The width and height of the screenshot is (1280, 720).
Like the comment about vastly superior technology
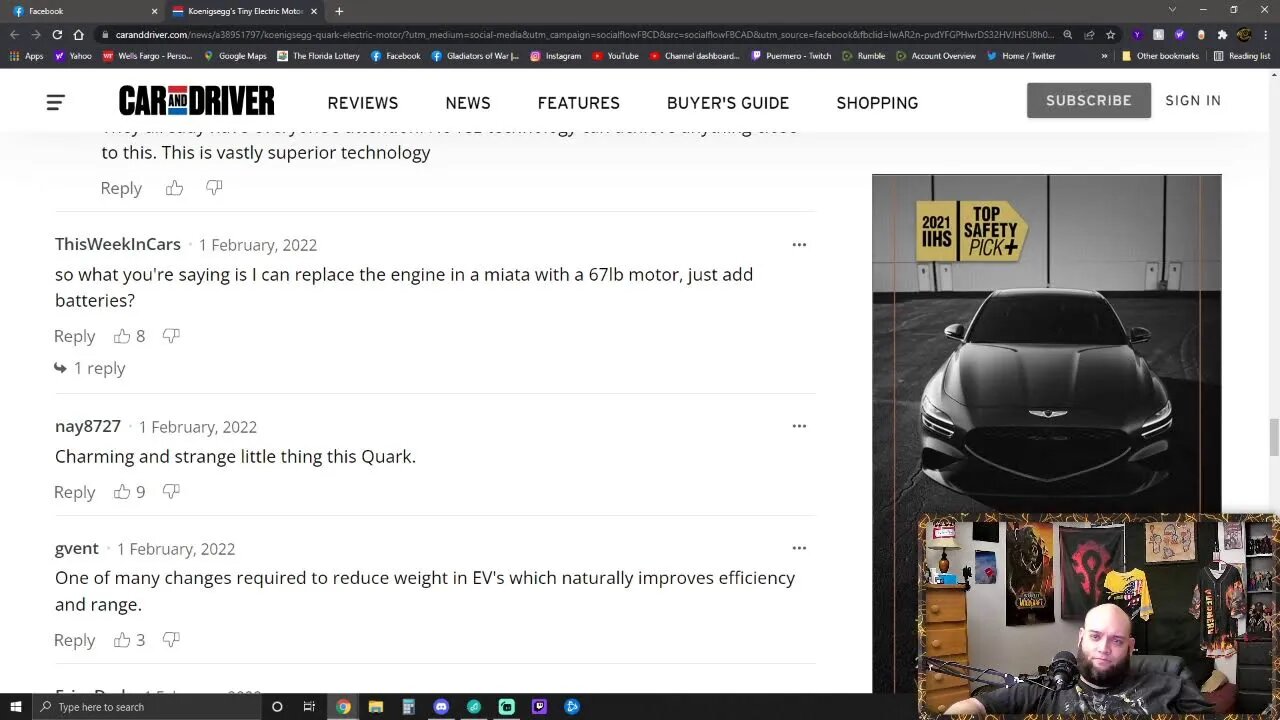[174, 188]
